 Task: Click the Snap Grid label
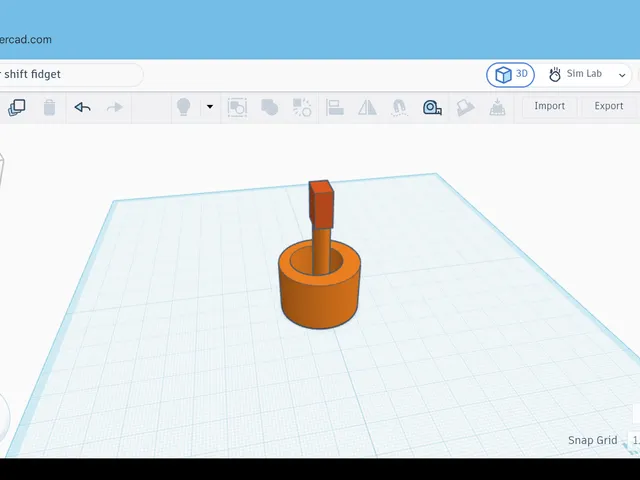click(x=593, y=440)
